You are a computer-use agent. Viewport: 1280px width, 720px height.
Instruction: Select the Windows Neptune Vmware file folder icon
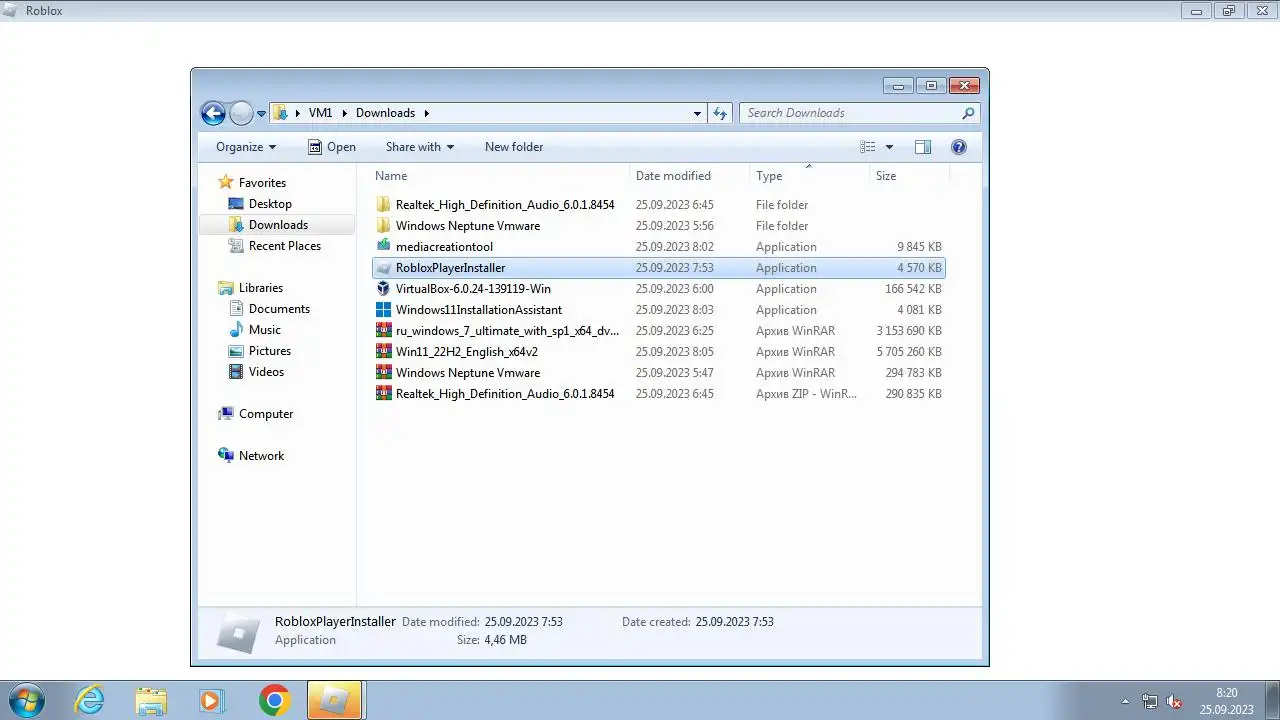pos(383,225)
